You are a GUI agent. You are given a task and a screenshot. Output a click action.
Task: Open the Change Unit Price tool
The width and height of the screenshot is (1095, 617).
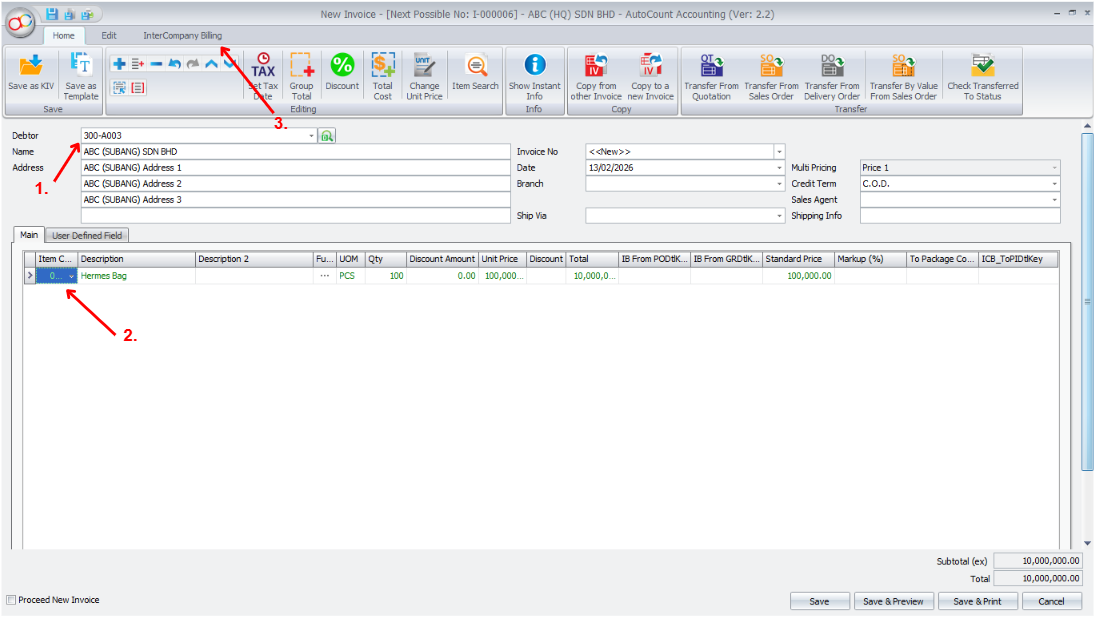coord(423,70)
